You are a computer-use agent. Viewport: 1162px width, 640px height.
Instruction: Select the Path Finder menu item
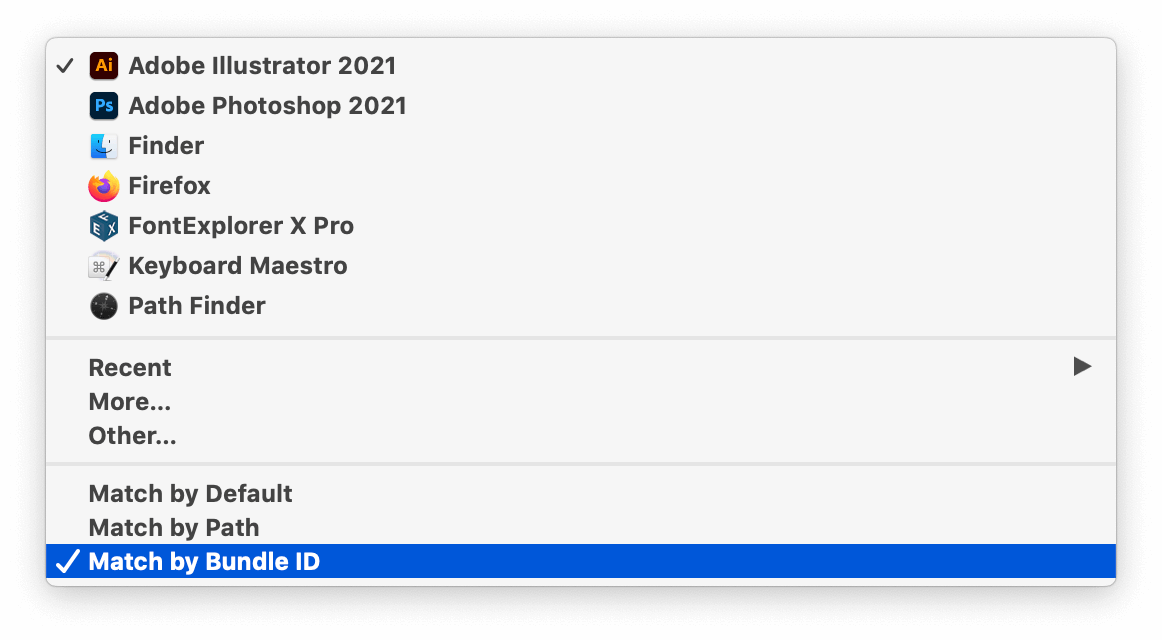pyautogui.click(x=581, y=306)
